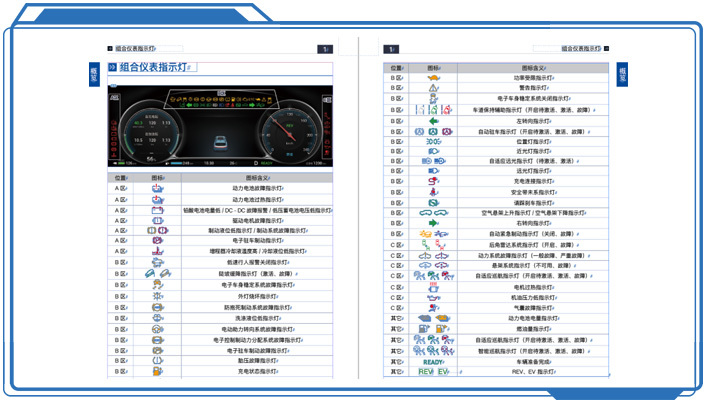Click the text 动力电池电量指示灯
The image size is (706, 402).
533,318
